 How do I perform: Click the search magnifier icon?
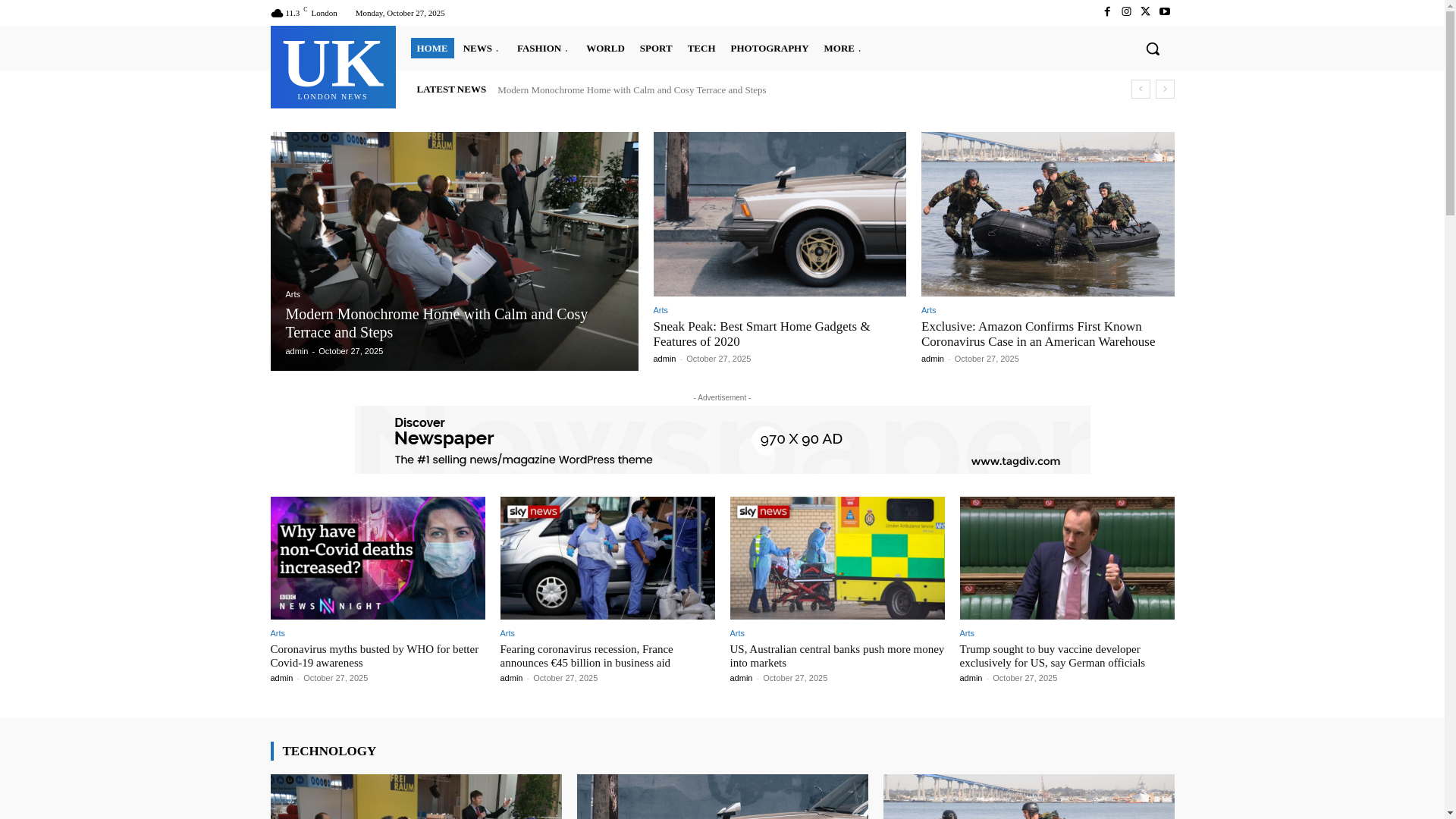coord(1152,49)
